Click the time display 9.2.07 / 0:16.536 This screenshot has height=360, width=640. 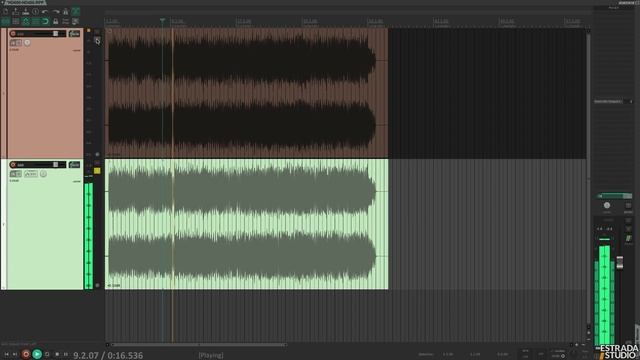(x=108, y=355)
